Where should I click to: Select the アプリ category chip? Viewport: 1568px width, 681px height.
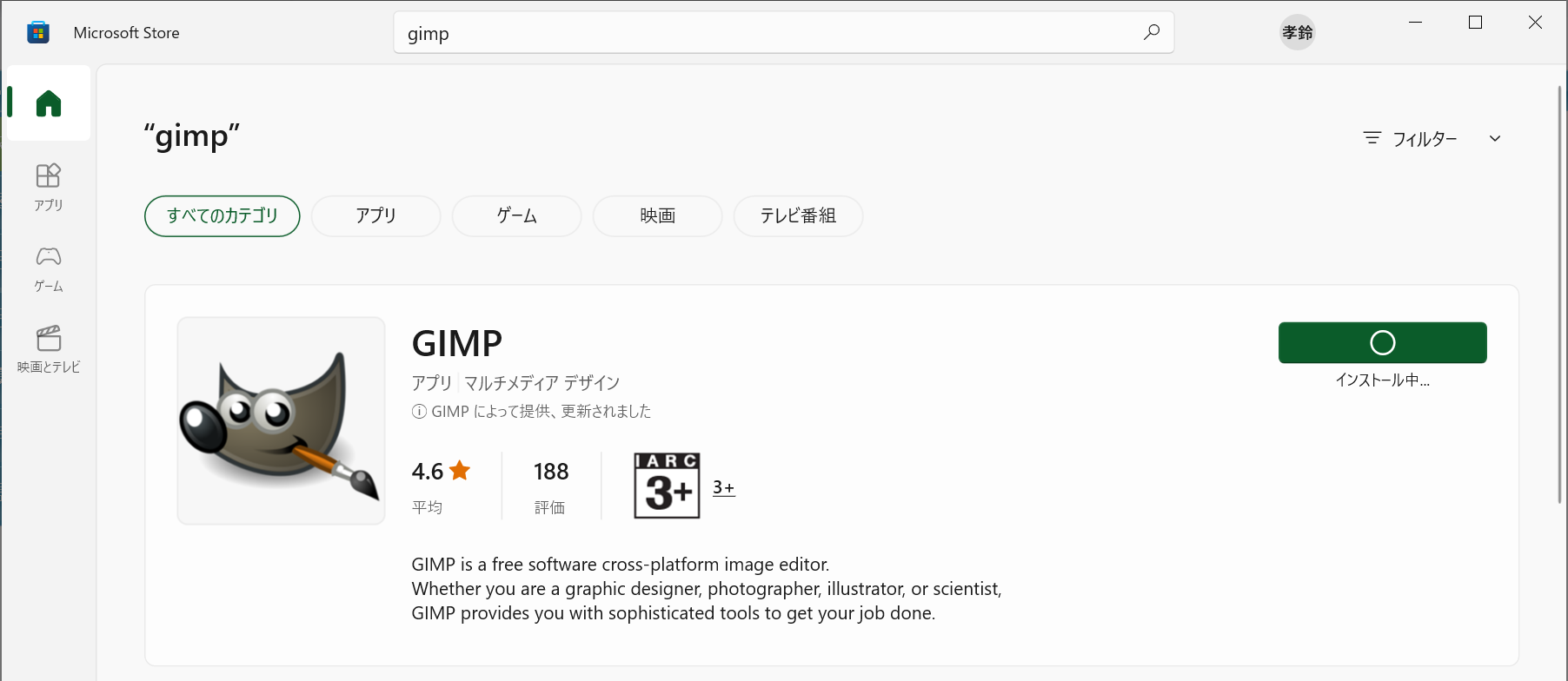pos(375,216)
